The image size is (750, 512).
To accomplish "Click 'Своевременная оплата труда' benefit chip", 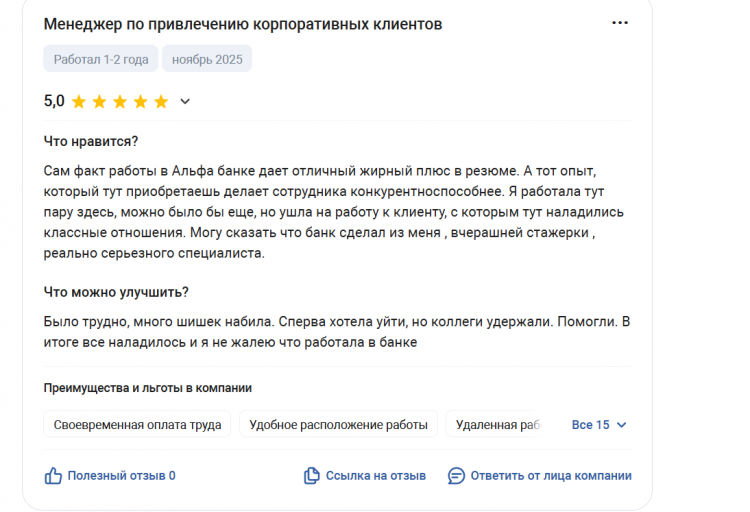I will (137, 425).
